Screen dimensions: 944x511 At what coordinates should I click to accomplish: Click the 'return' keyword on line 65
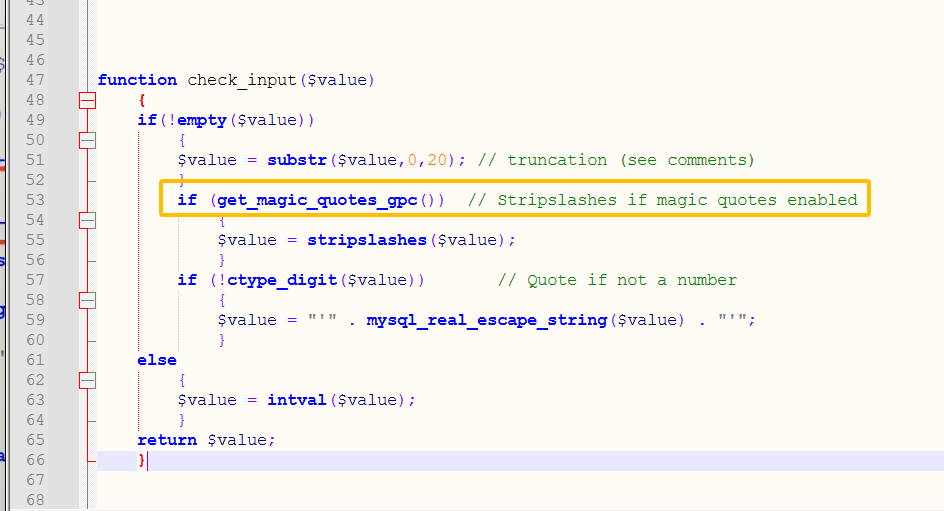point(167,440)
